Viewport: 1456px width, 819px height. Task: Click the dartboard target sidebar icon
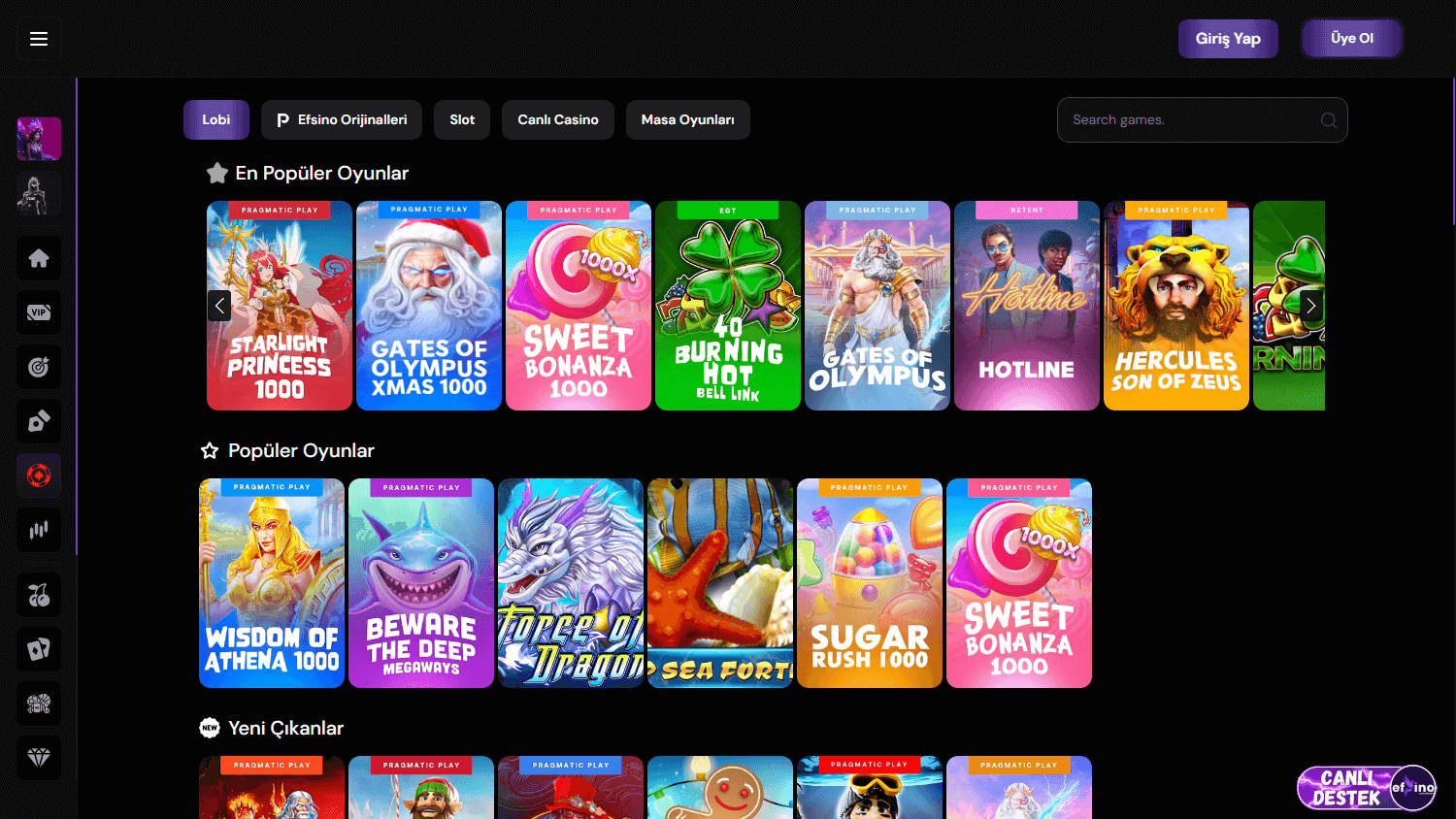tap(38, 367)
